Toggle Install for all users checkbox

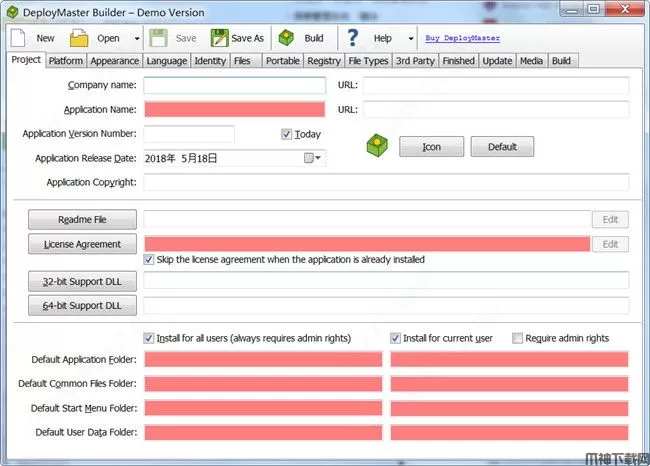click(148, 338)
